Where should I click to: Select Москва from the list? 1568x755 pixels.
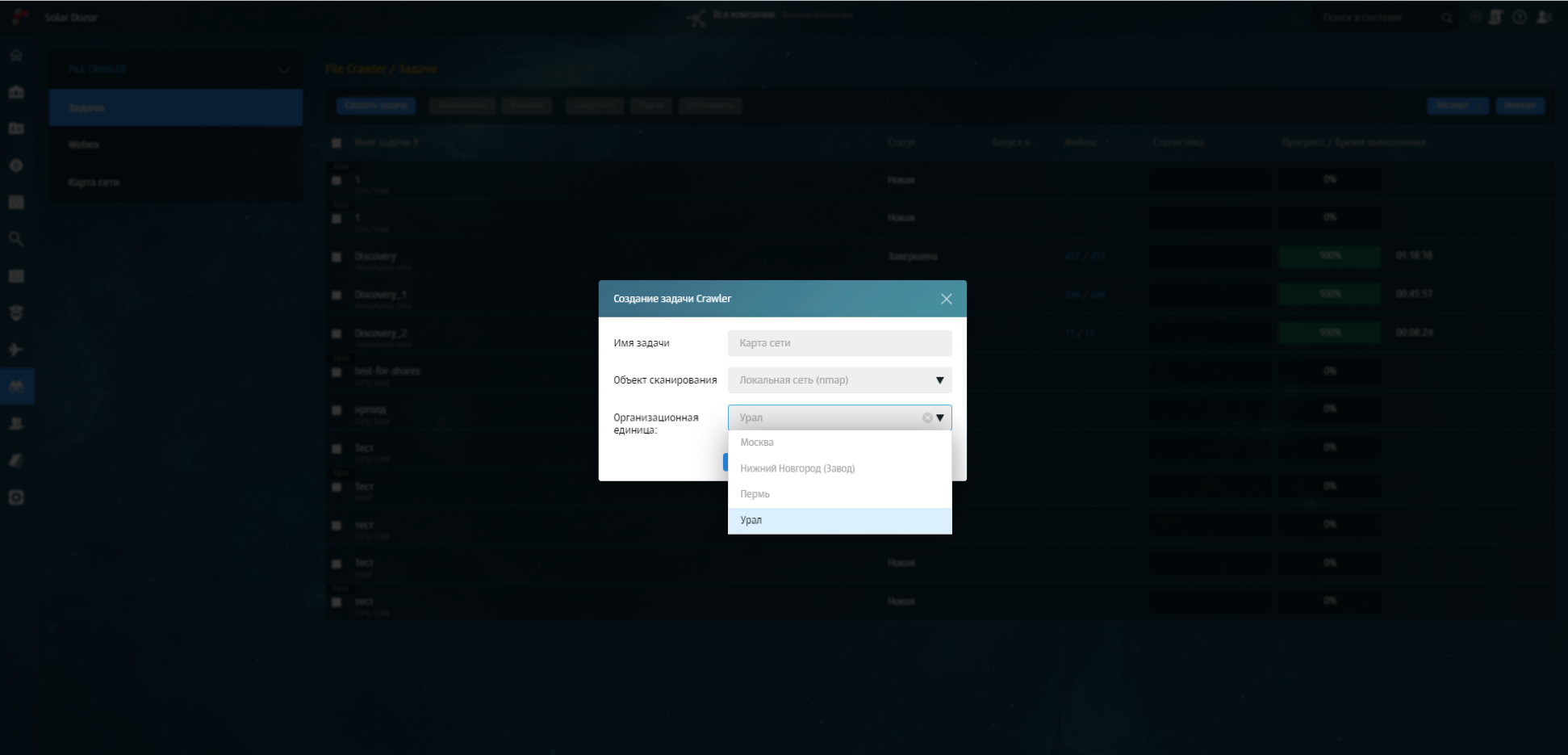pyautogui.click(x=839, y=443)
